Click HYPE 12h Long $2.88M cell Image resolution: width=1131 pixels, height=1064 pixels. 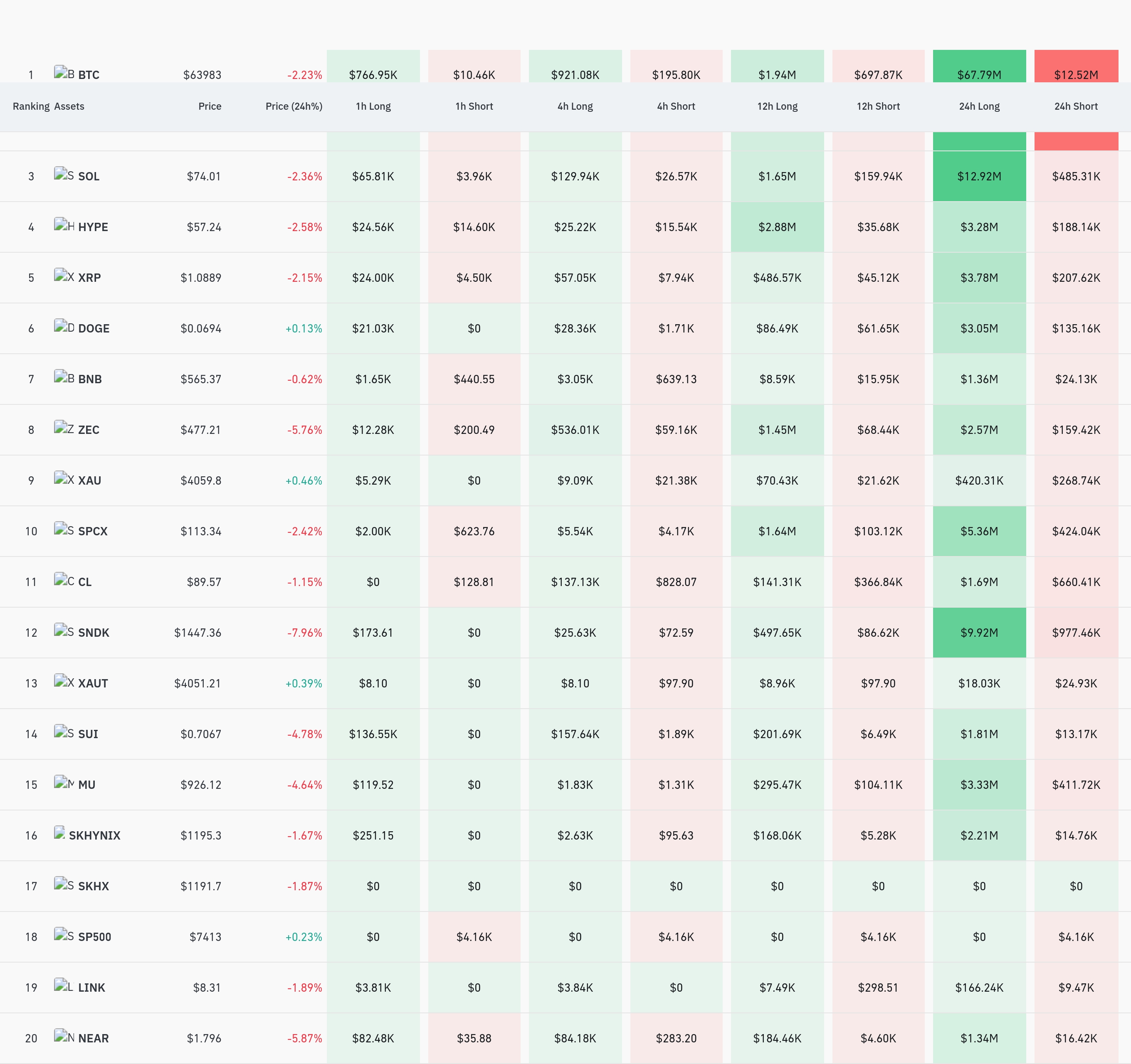(777, 227)
